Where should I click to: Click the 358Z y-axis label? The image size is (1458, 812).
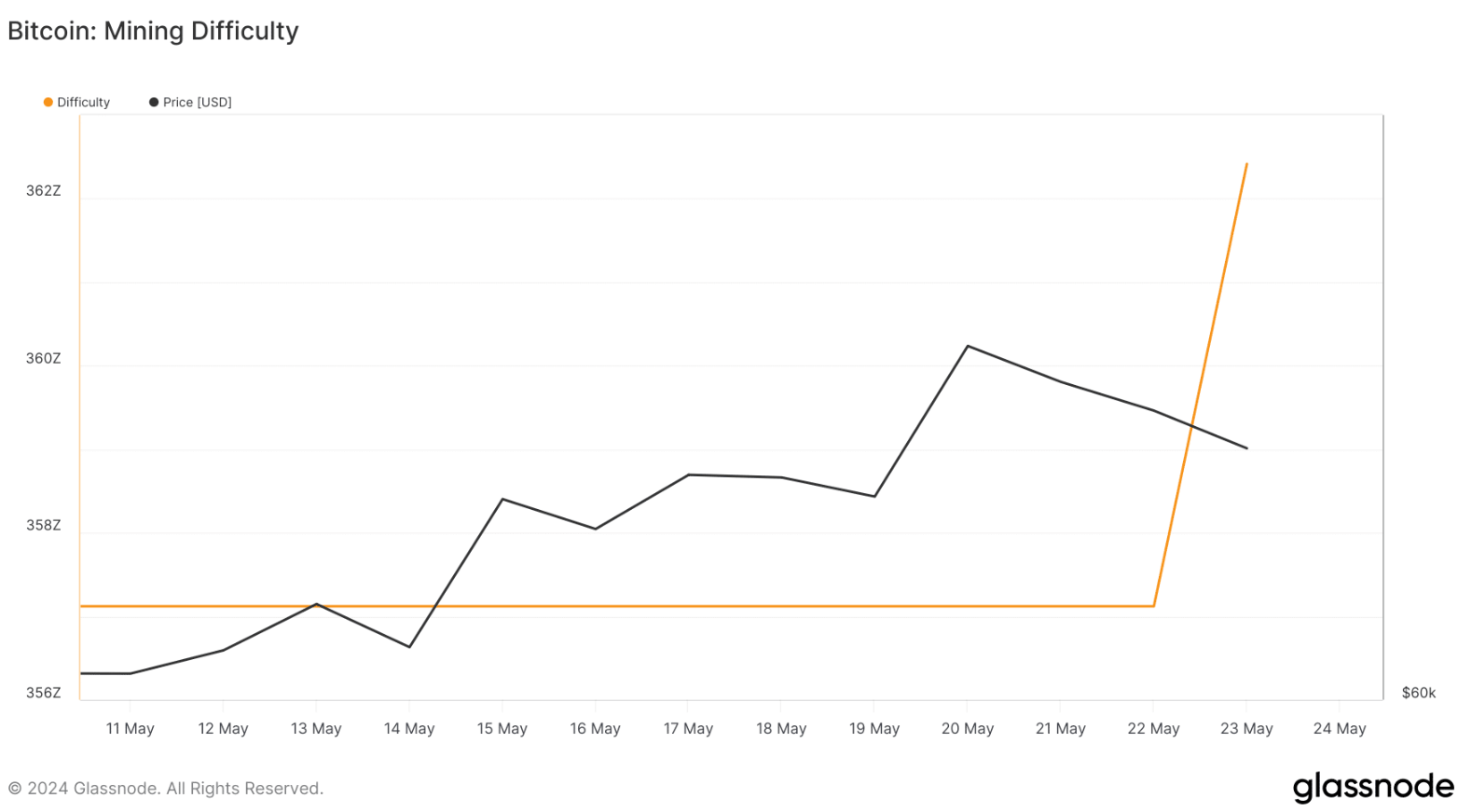point(43,526)
